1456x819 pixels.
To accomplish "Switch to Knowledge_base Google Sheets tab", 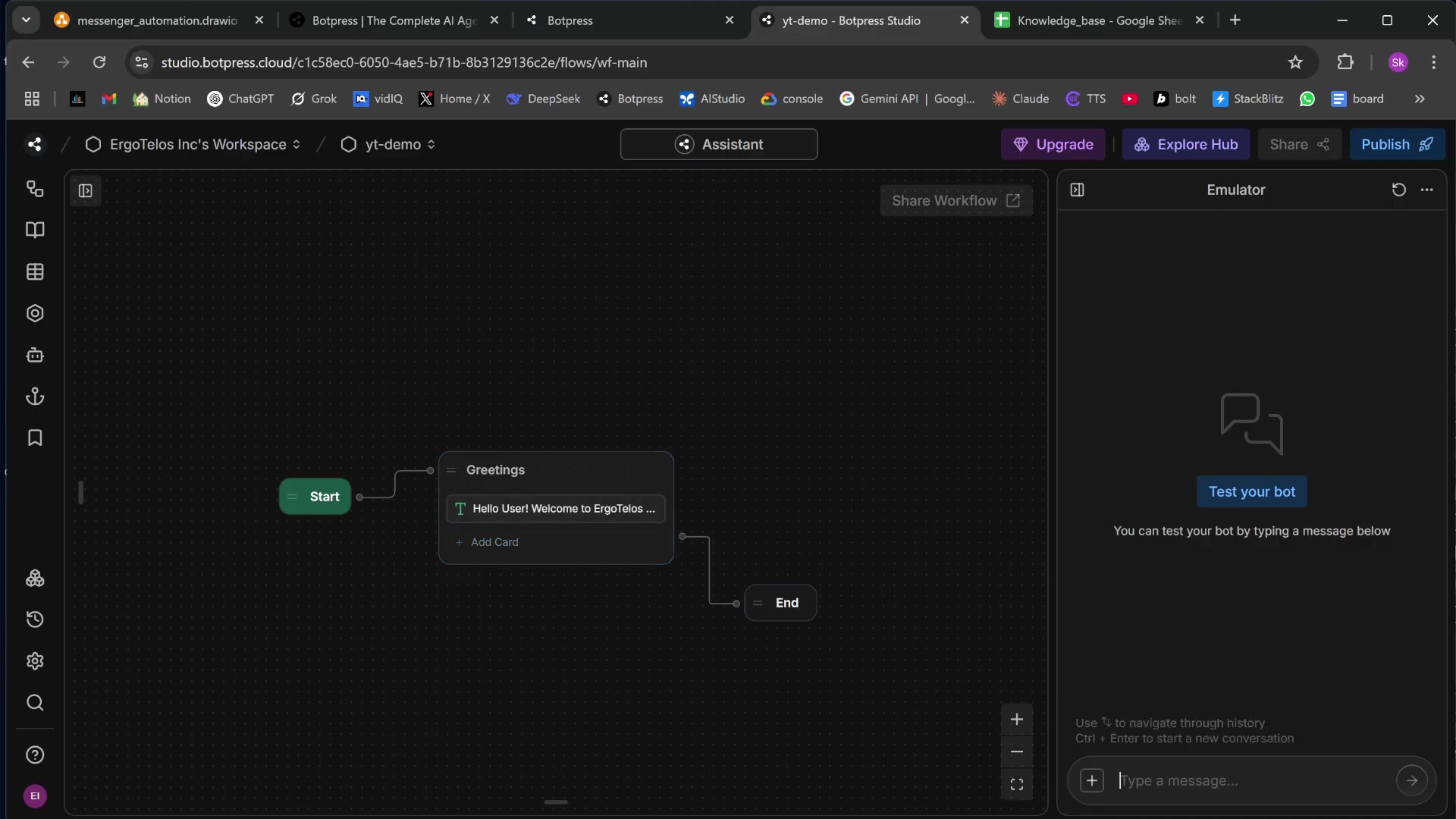I will pos(1100,20).
